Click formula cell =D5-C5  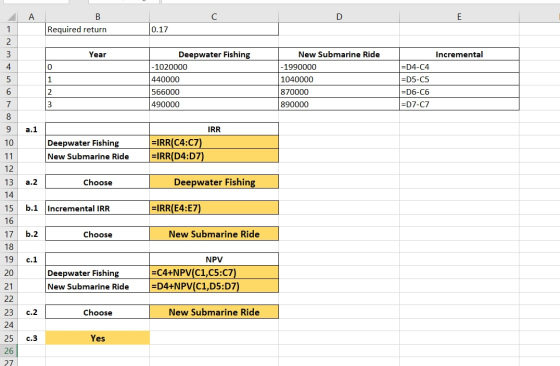(x=459, y=79)
